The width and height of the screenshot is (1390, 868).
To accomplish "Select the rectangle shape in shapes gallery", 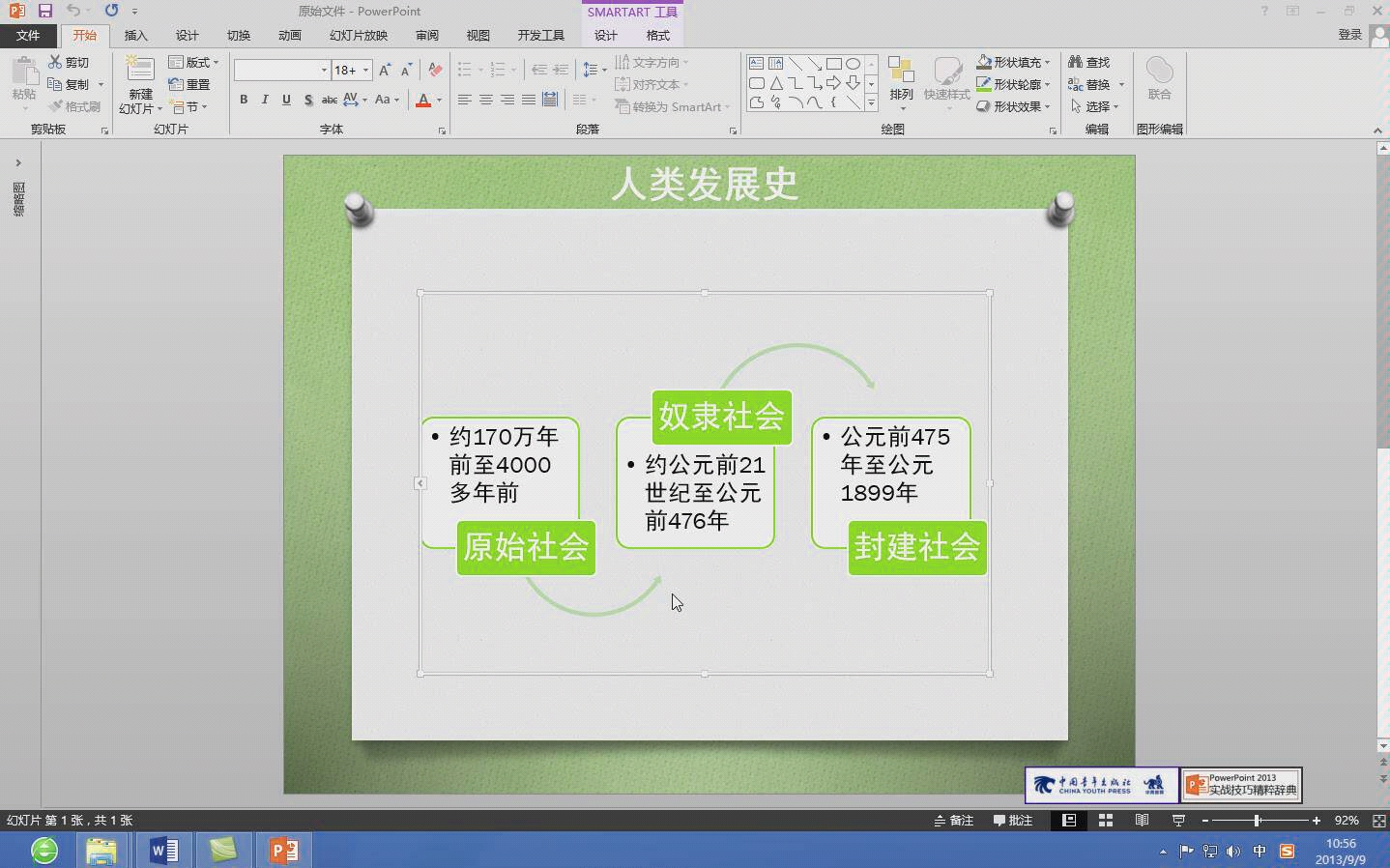I will pyautogui.click(x=833, y=64).
